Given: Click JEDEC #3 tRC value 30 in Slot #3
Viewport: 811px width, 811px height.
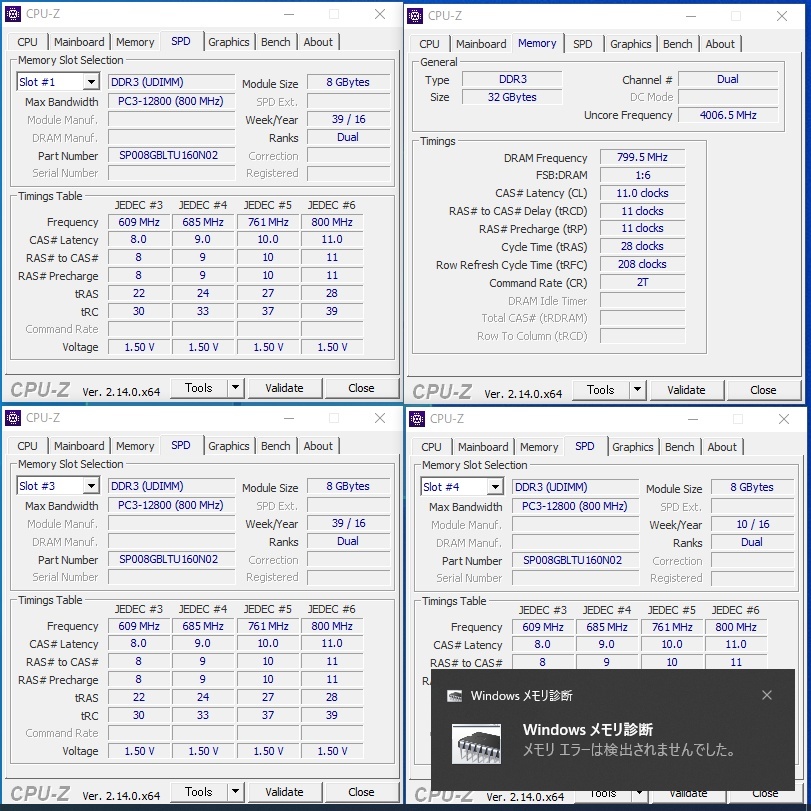Looking at the screenshot, I should click(x=139, y=715).
